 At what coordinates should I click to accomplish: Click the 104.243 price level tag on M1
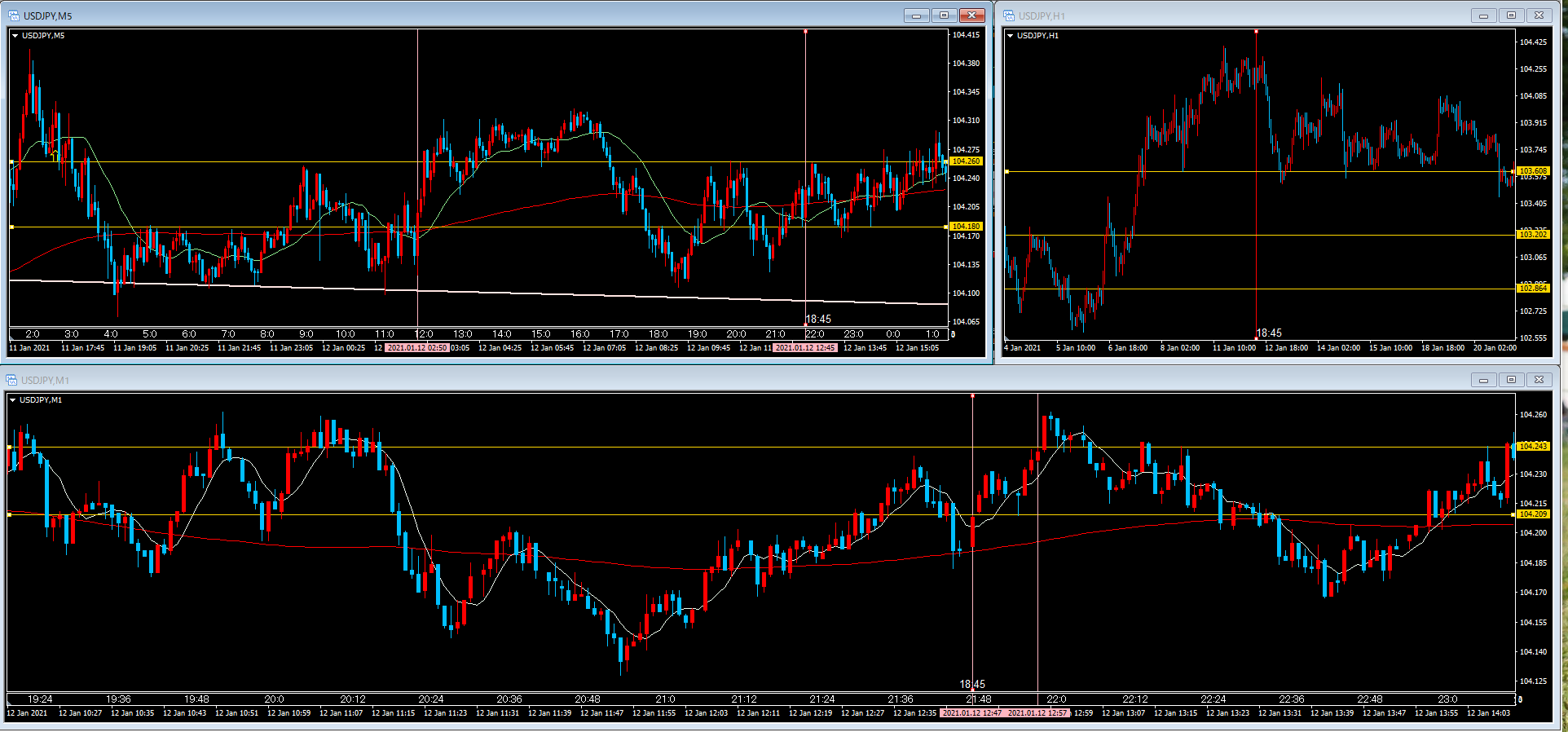pos(1533,447)
